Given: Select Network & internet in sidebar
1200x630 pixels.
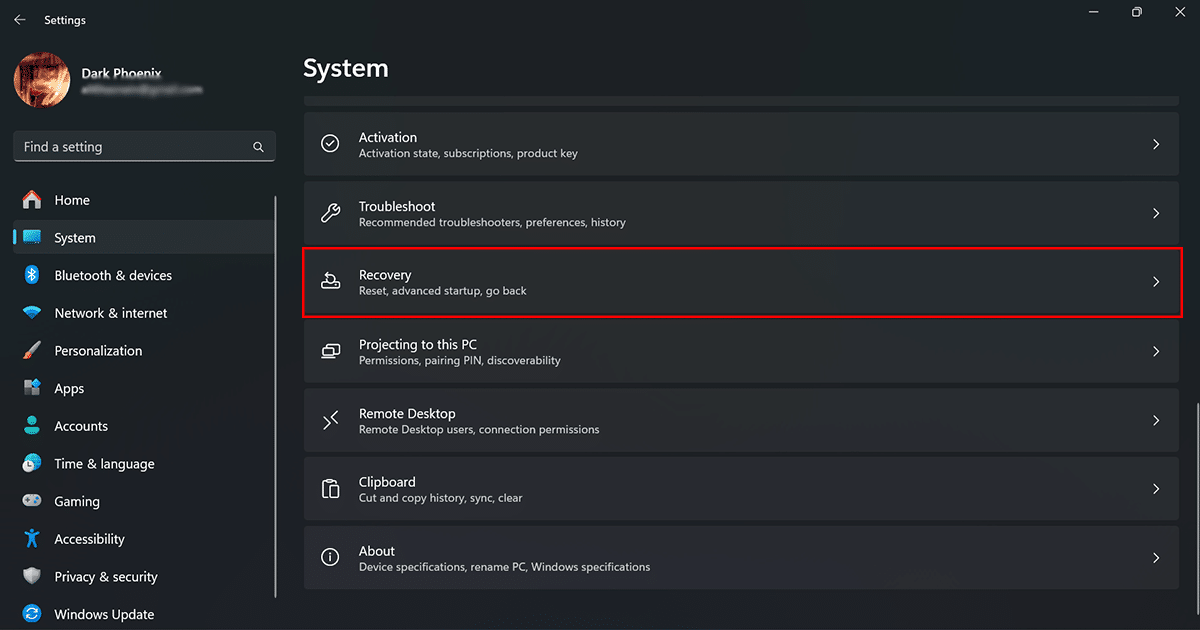Looking at the screenshot, I should 110,312.
